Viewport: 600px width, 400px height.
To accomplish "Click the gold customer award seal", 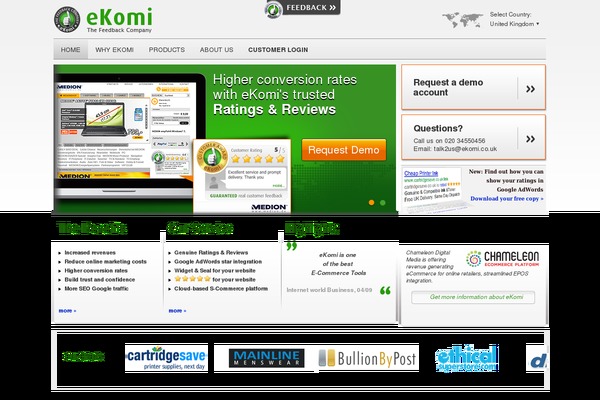I will 212,157.
